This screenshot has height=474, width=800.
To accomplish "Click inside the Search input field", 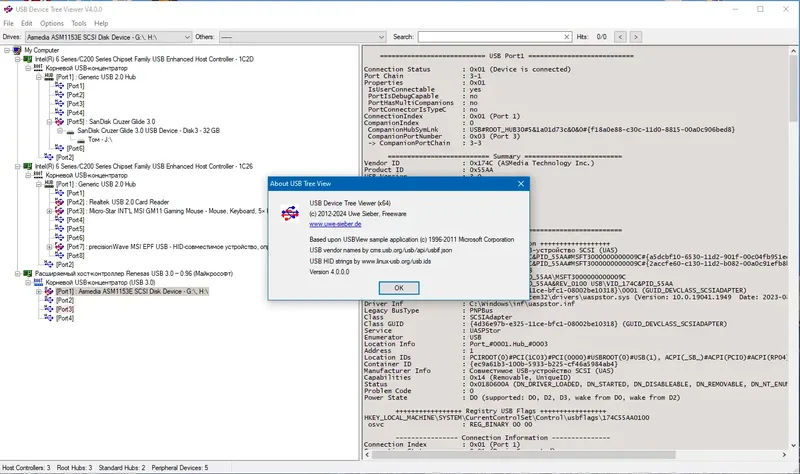I will [x=490, y=37].
